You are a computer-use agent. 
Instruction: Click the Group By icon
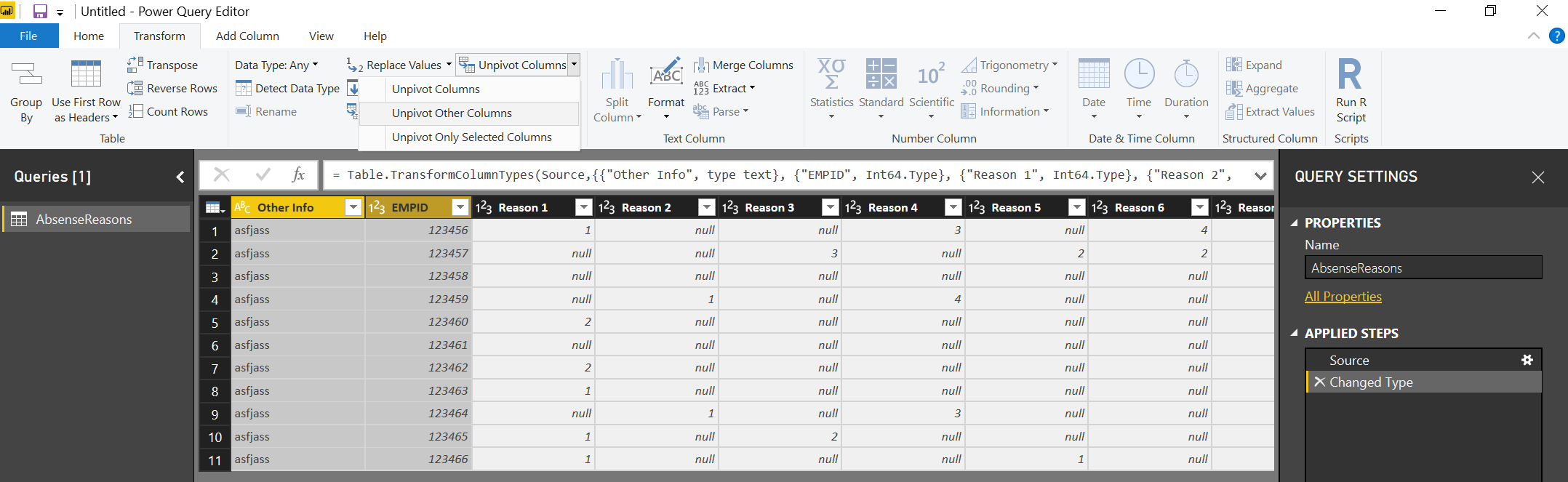pyautogui.click(x=26, y=75)
